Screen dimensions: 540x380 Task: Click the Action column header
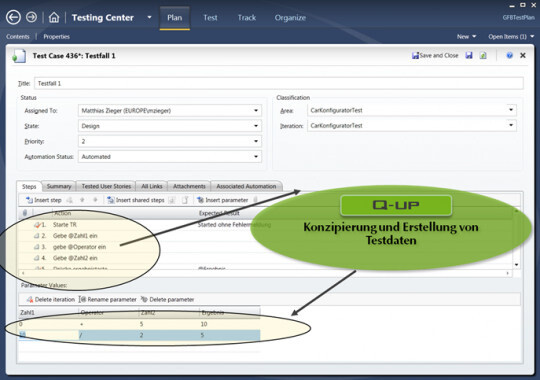click(125, 213)
